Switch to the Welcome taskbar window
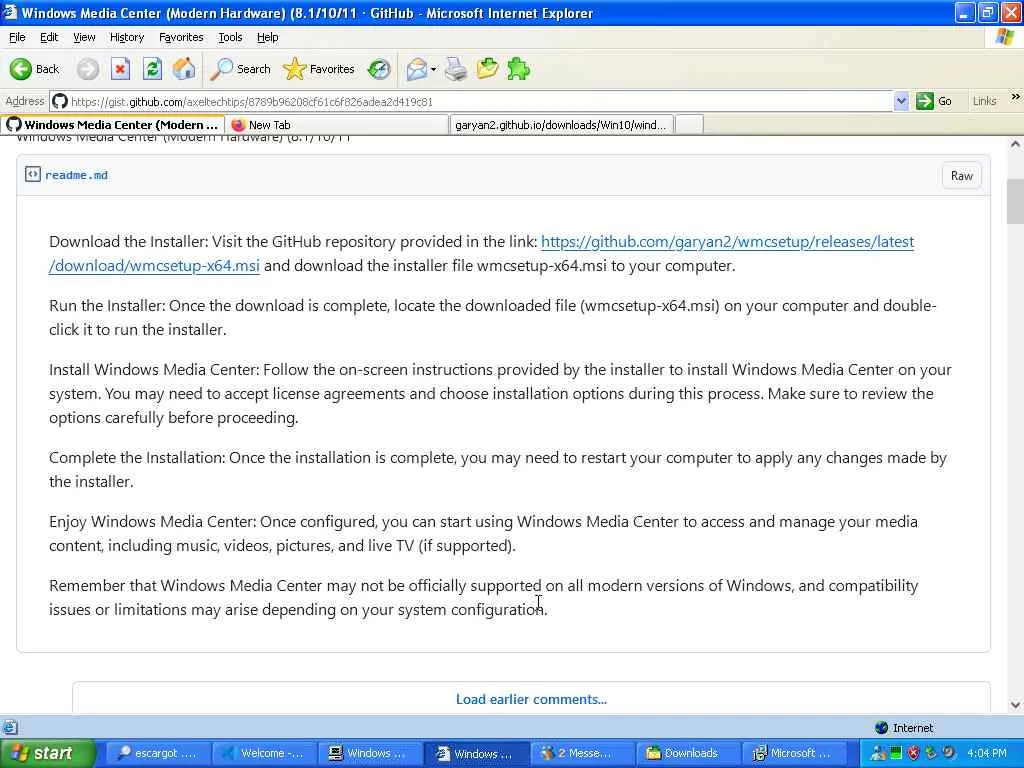 [264, 753]
